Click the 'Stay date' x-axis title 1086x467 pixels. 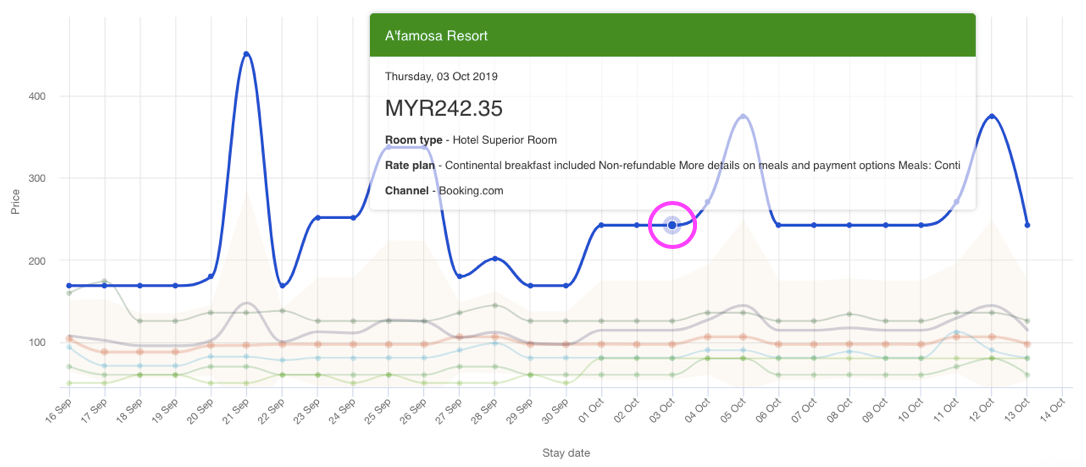pos(566,453)
